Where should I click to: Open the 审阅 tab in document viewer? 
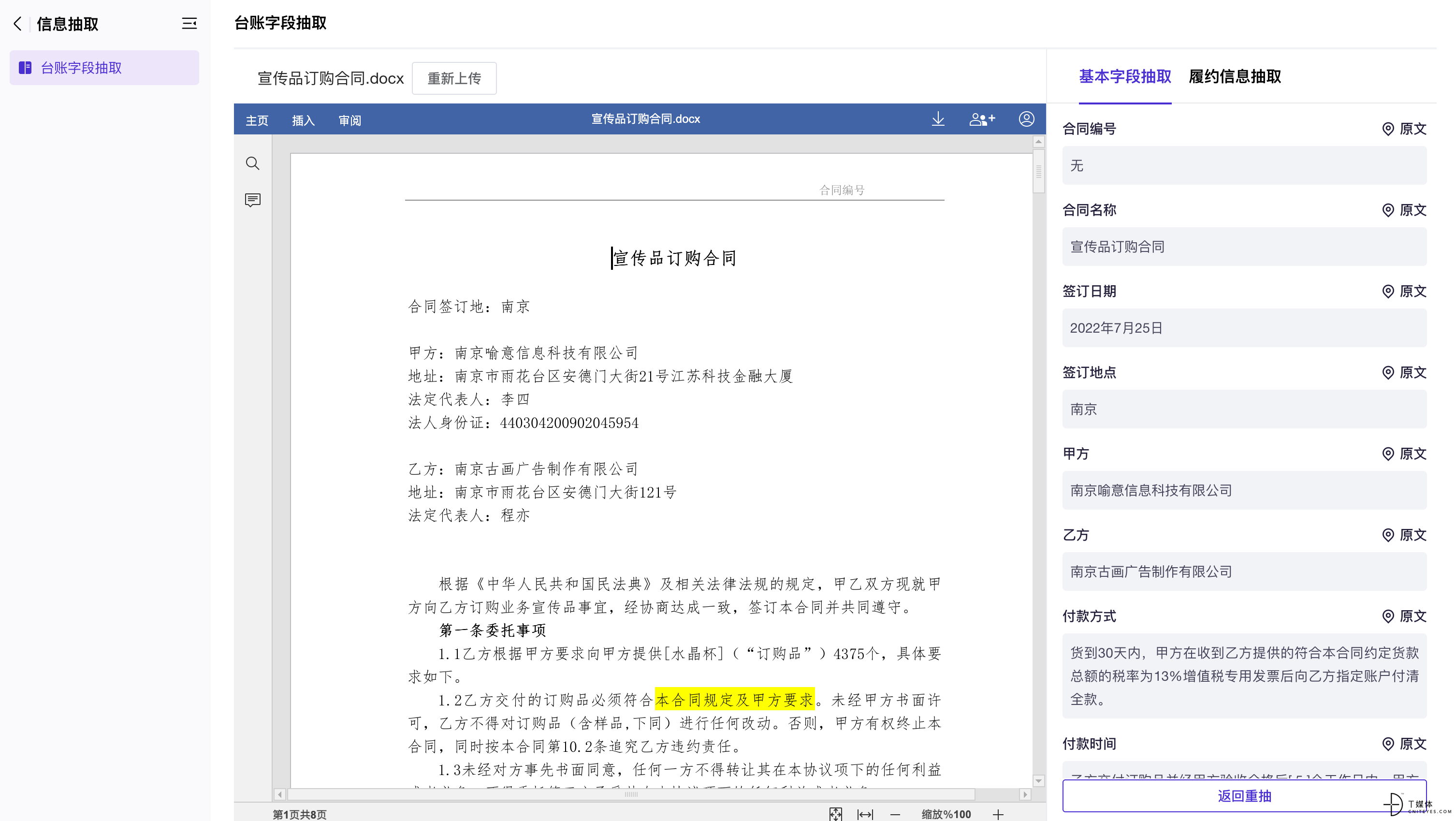point(349,120)
